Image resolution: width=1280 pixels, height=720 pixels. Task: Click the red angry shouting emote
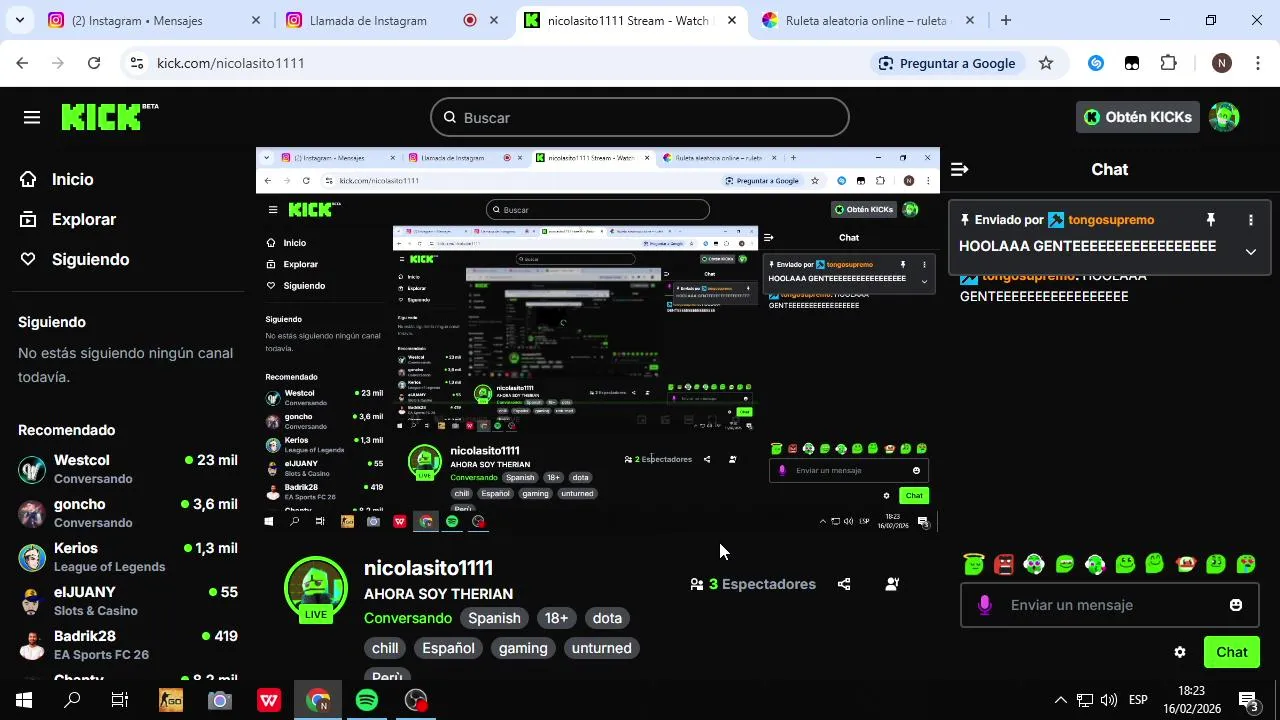(x=1004, y=565)
